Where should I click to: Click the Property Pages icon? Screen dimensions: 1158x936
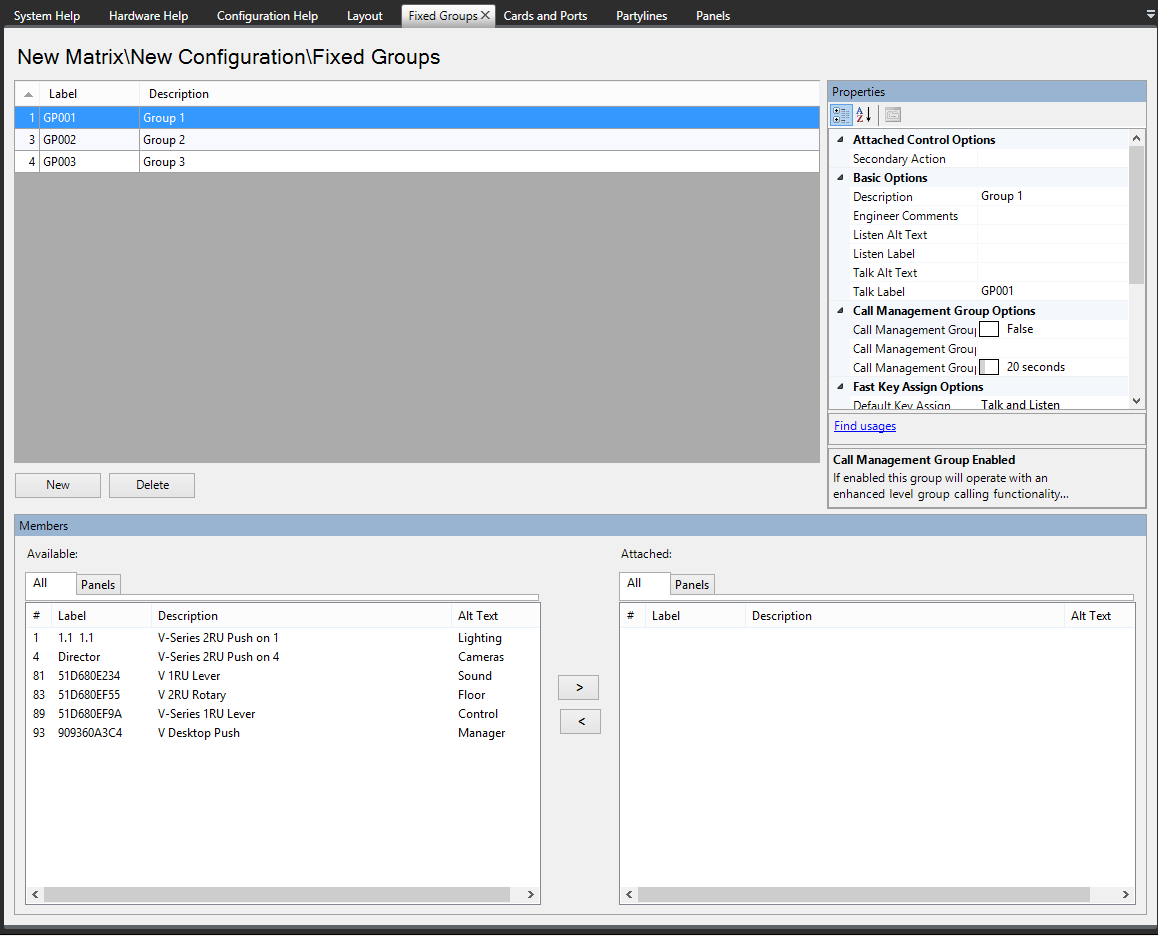(893, 115)
